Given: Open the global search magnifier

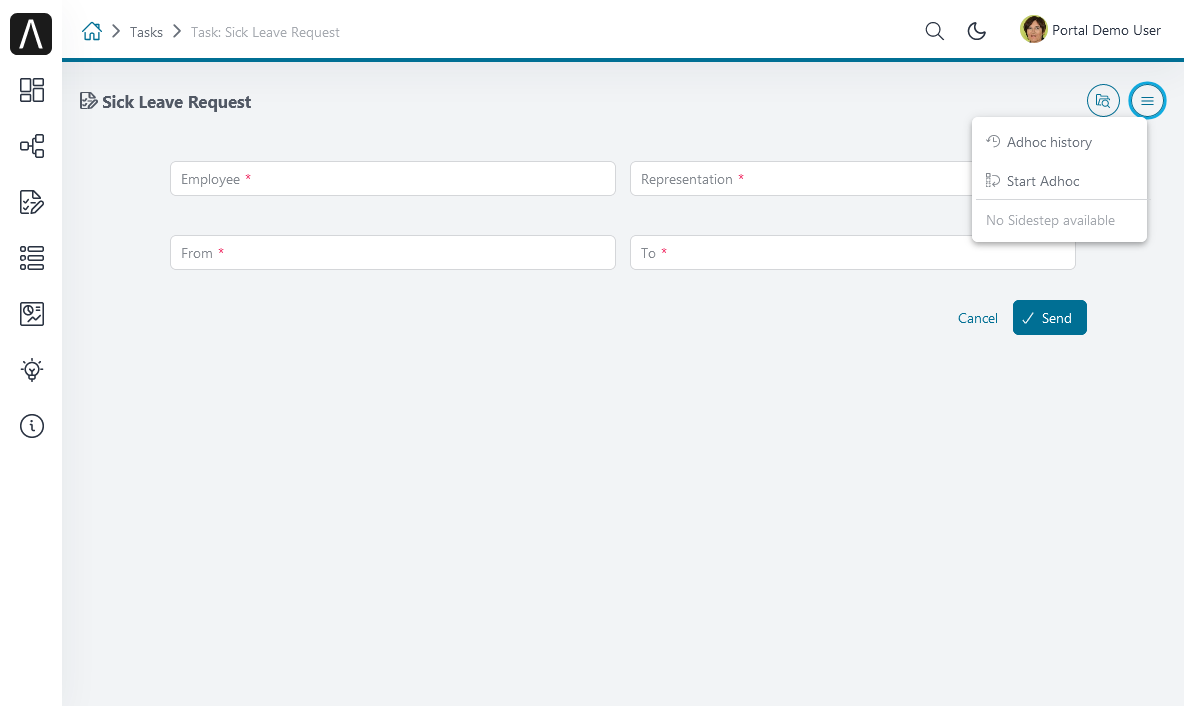Looking at the screenshot, I should pyautogui.click(x=934, y=31).
